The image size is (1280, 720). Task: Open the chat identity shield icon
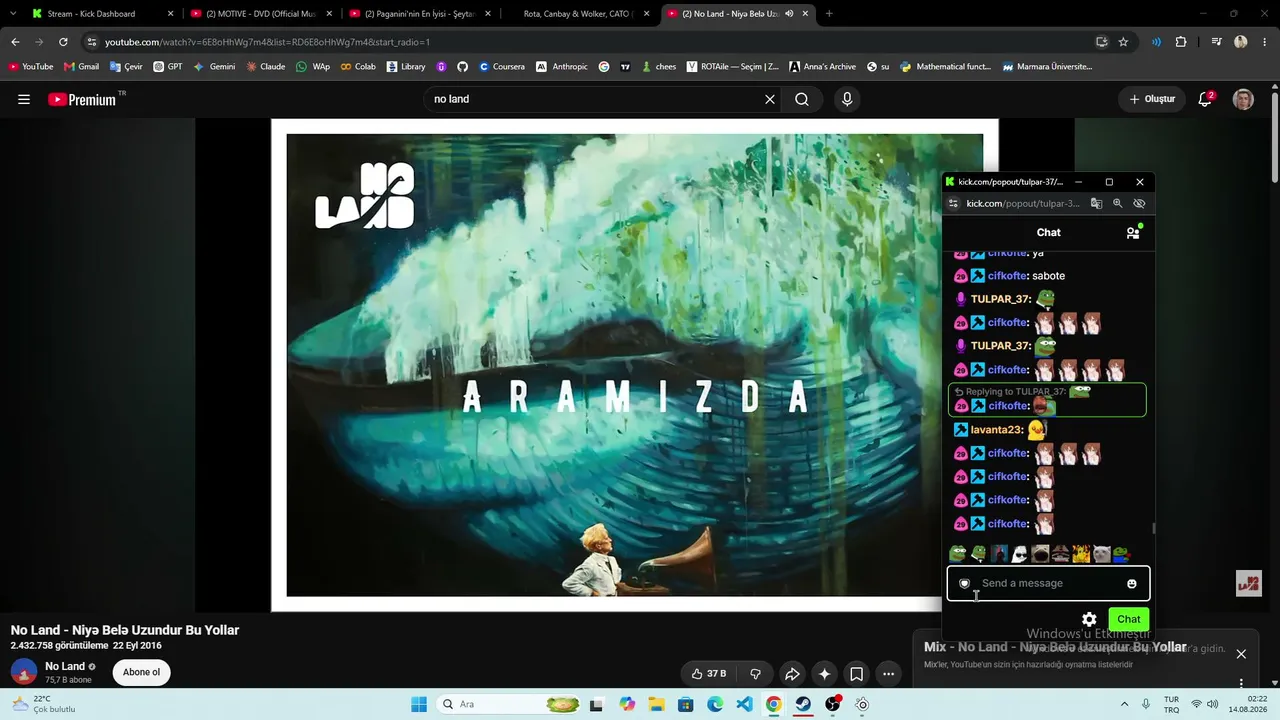tap(964, 583)
